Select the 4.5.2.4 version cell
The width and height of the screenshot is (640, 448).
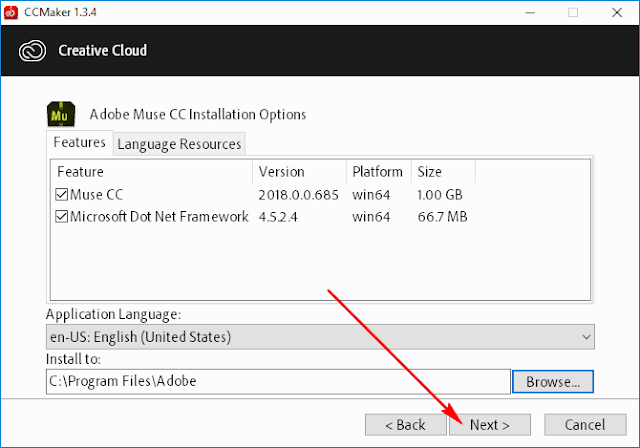(278, 217)
